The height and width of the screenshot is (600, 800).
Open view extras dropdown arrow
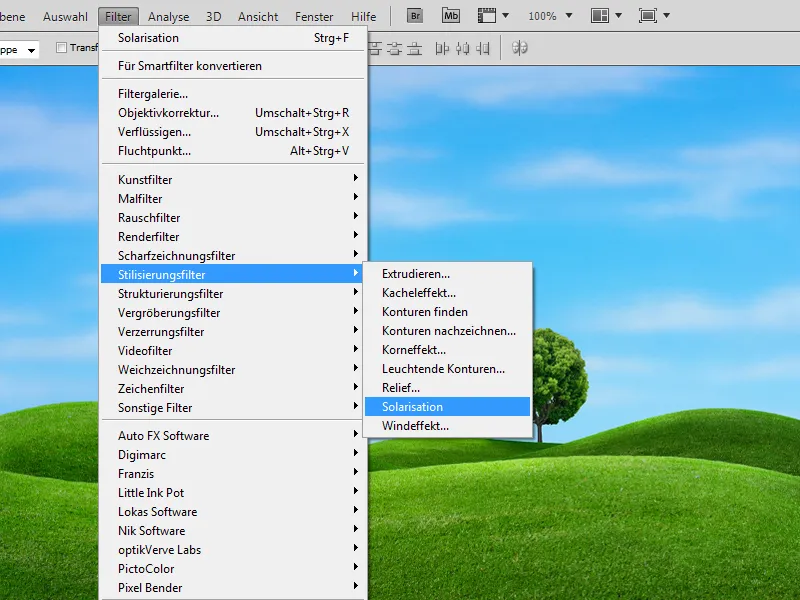click(x=506, y=16)
